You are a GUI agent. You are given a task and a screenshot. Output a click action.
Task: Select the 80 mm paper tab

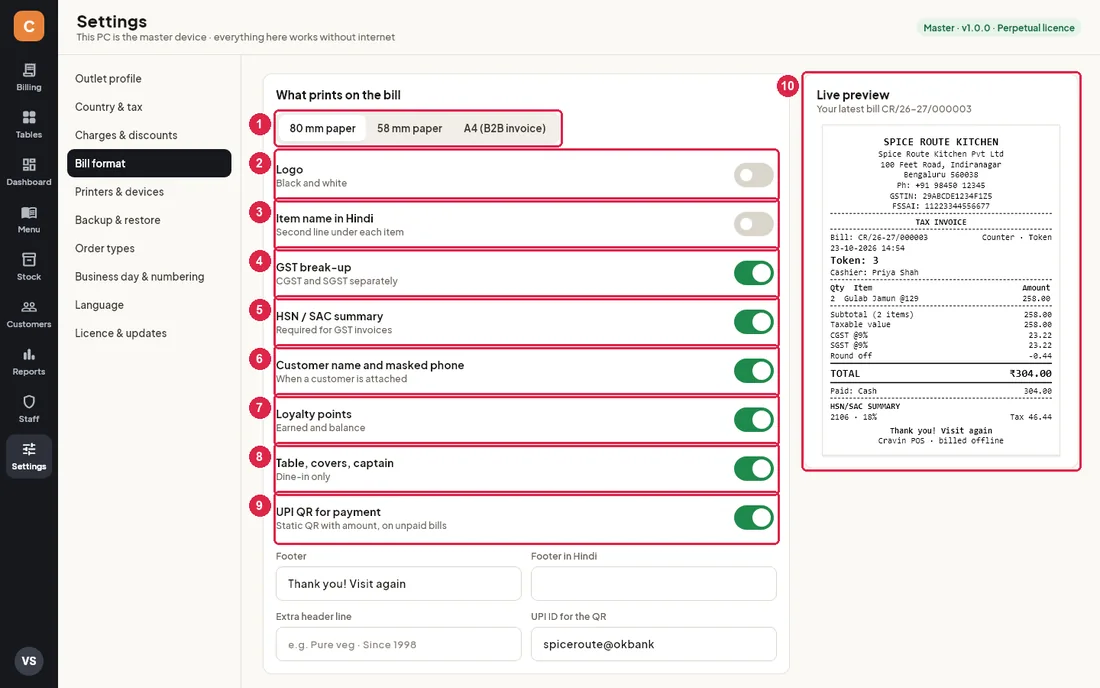point(323,128)
